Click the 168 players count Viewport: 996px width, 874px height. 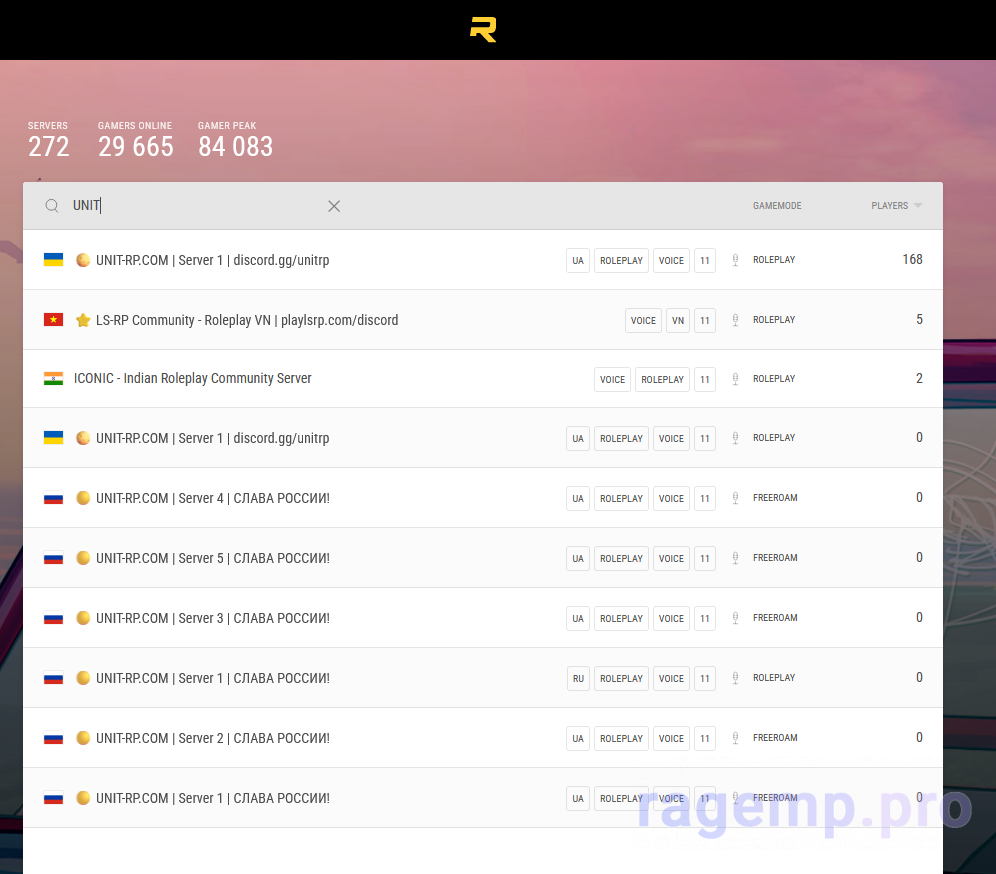[x=912, y=259]
